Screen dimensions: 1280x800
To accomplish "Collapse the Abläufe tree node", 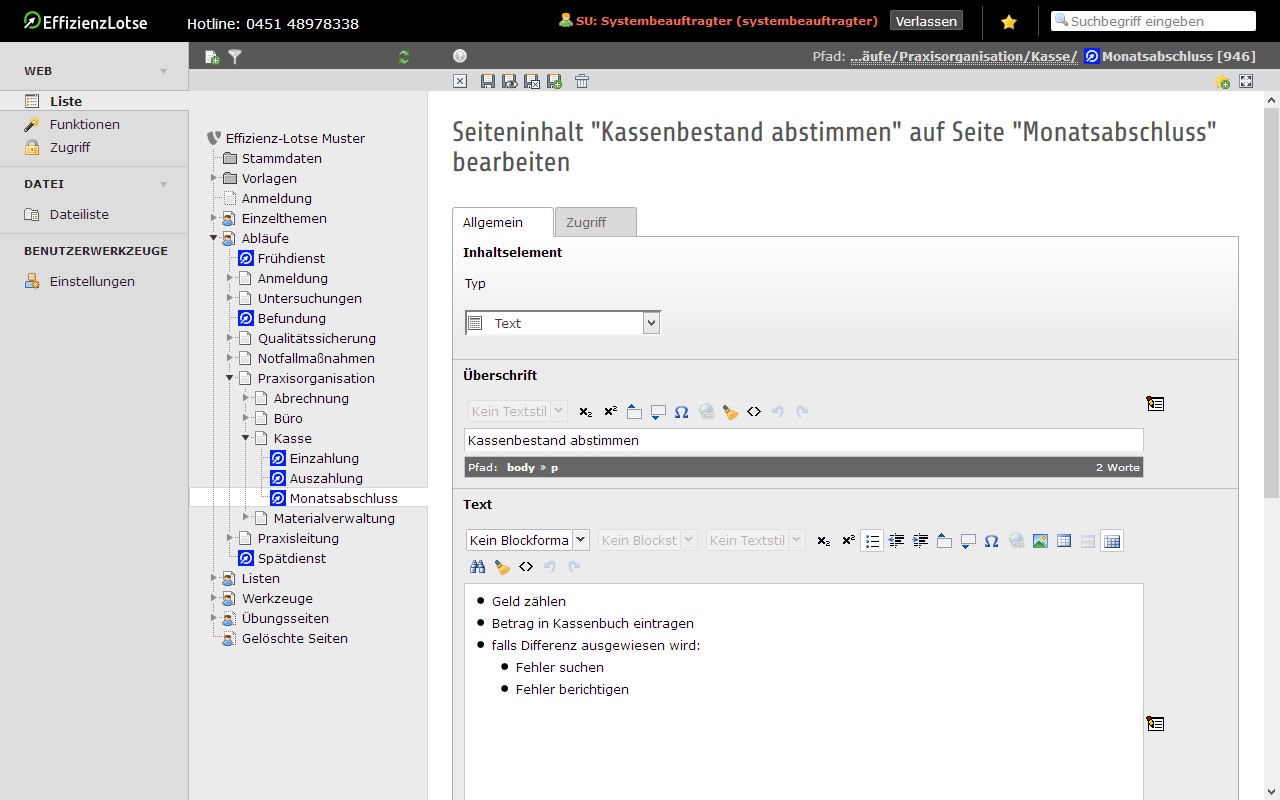I will pos(214,238).
